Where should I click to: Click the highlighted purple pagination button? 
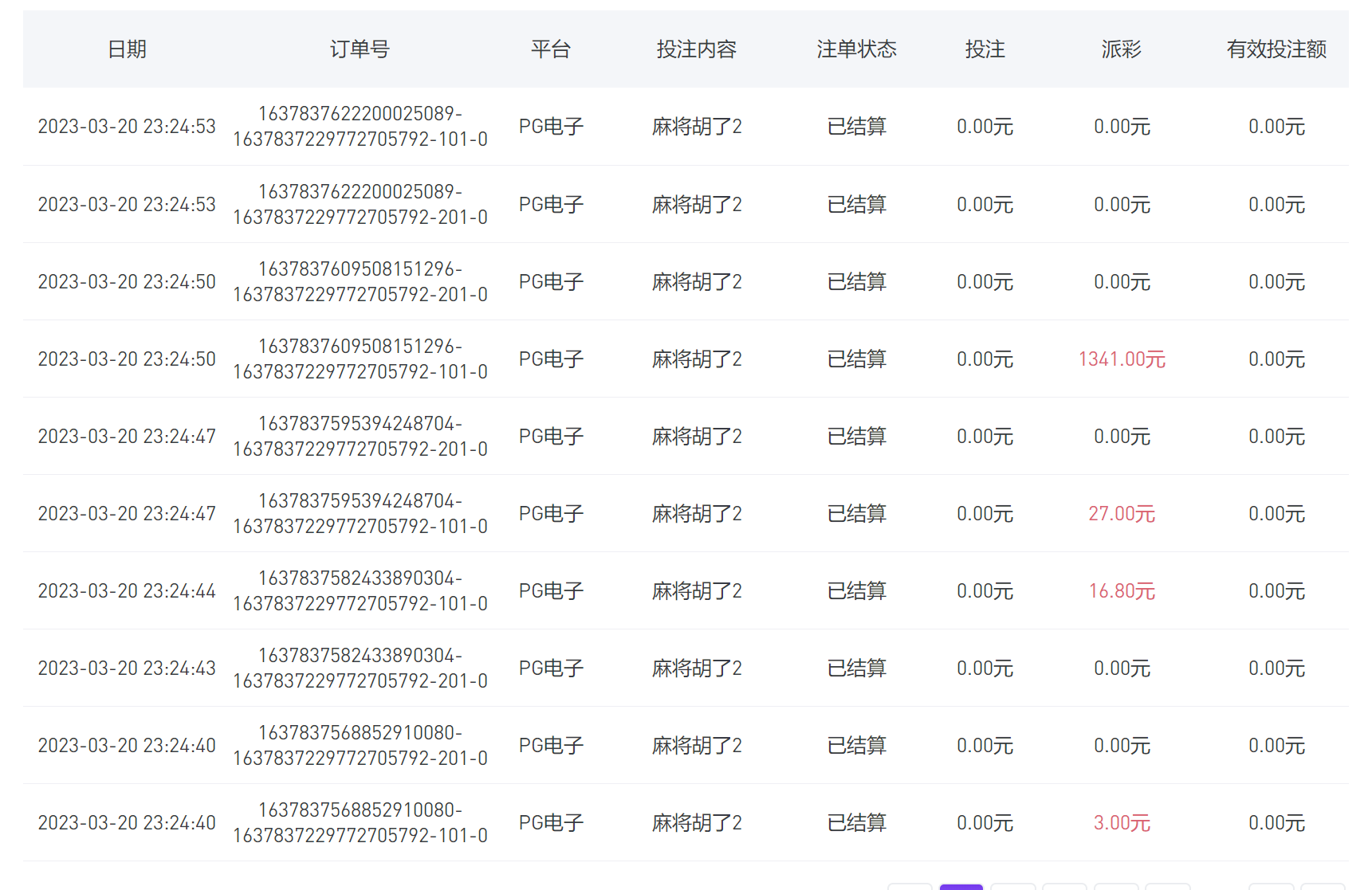(x=961, y=886)
